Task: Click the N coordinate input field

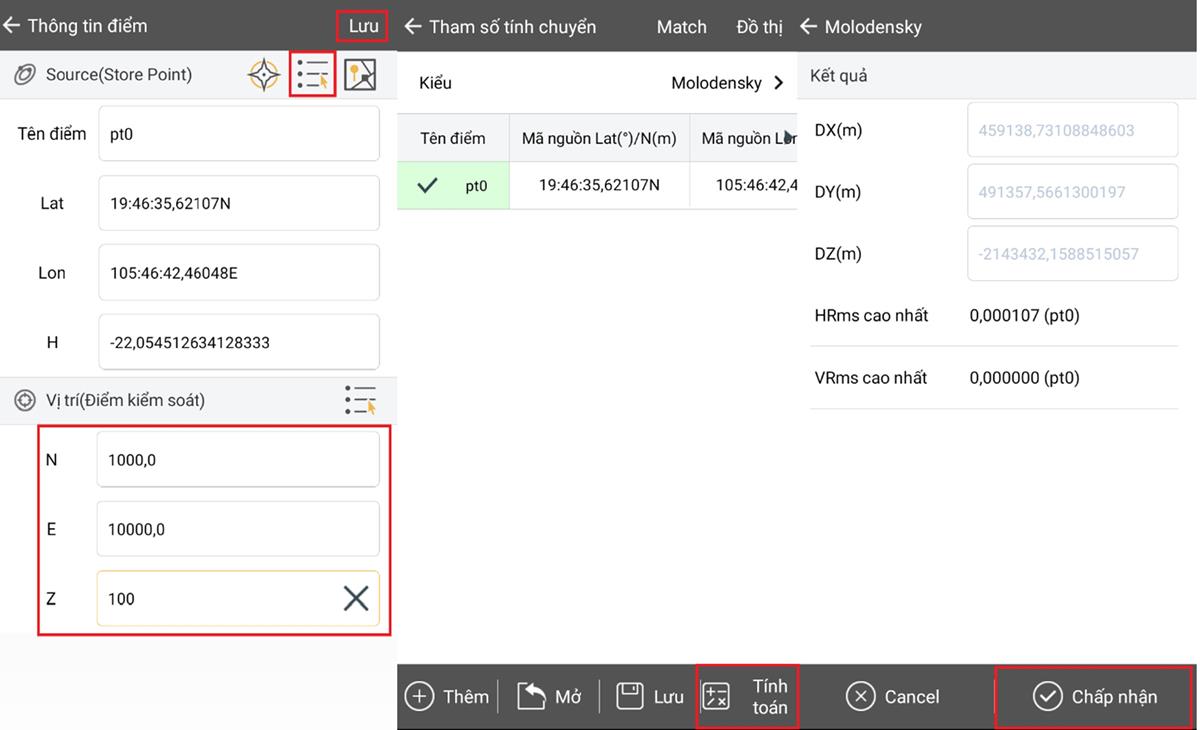Action: tap(238, 460)
